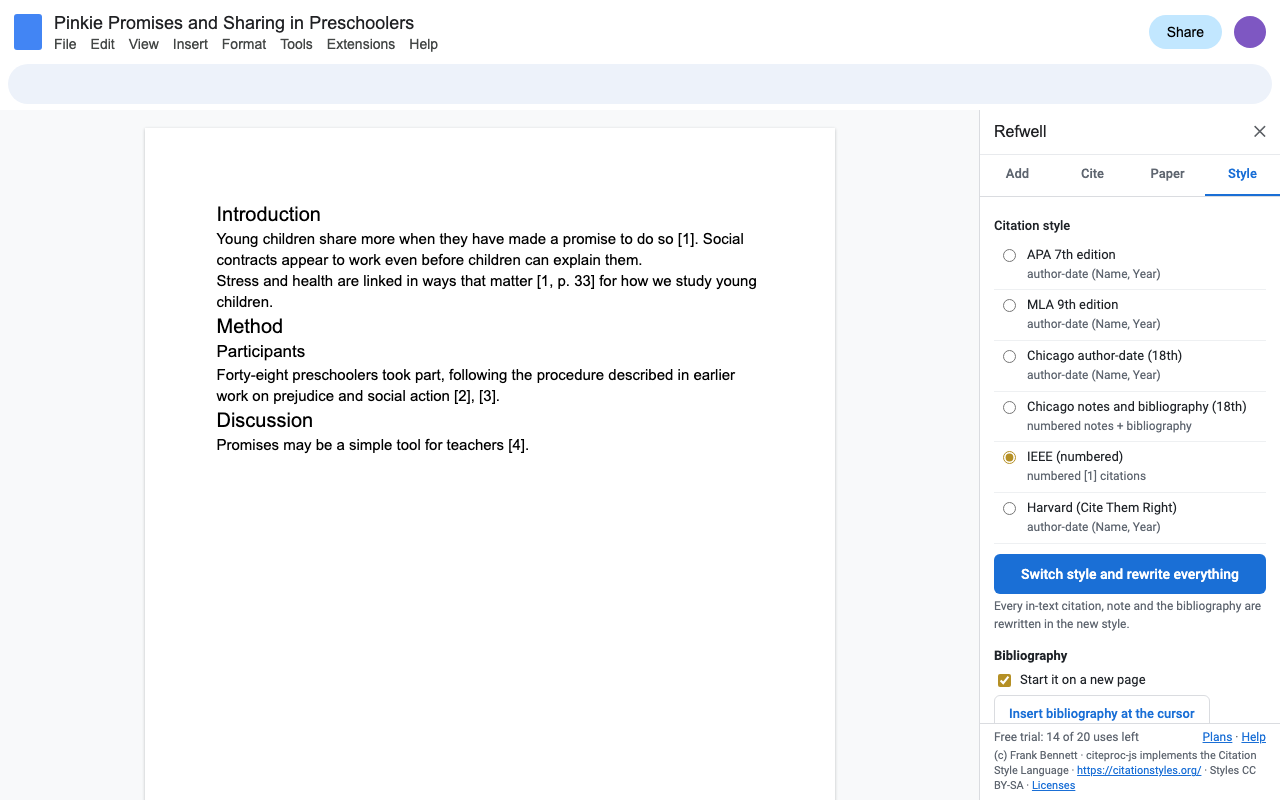This screenshot has width=1280, height=800.
Task: Open the Extensions menu
Action: click(x=361, y=44)
